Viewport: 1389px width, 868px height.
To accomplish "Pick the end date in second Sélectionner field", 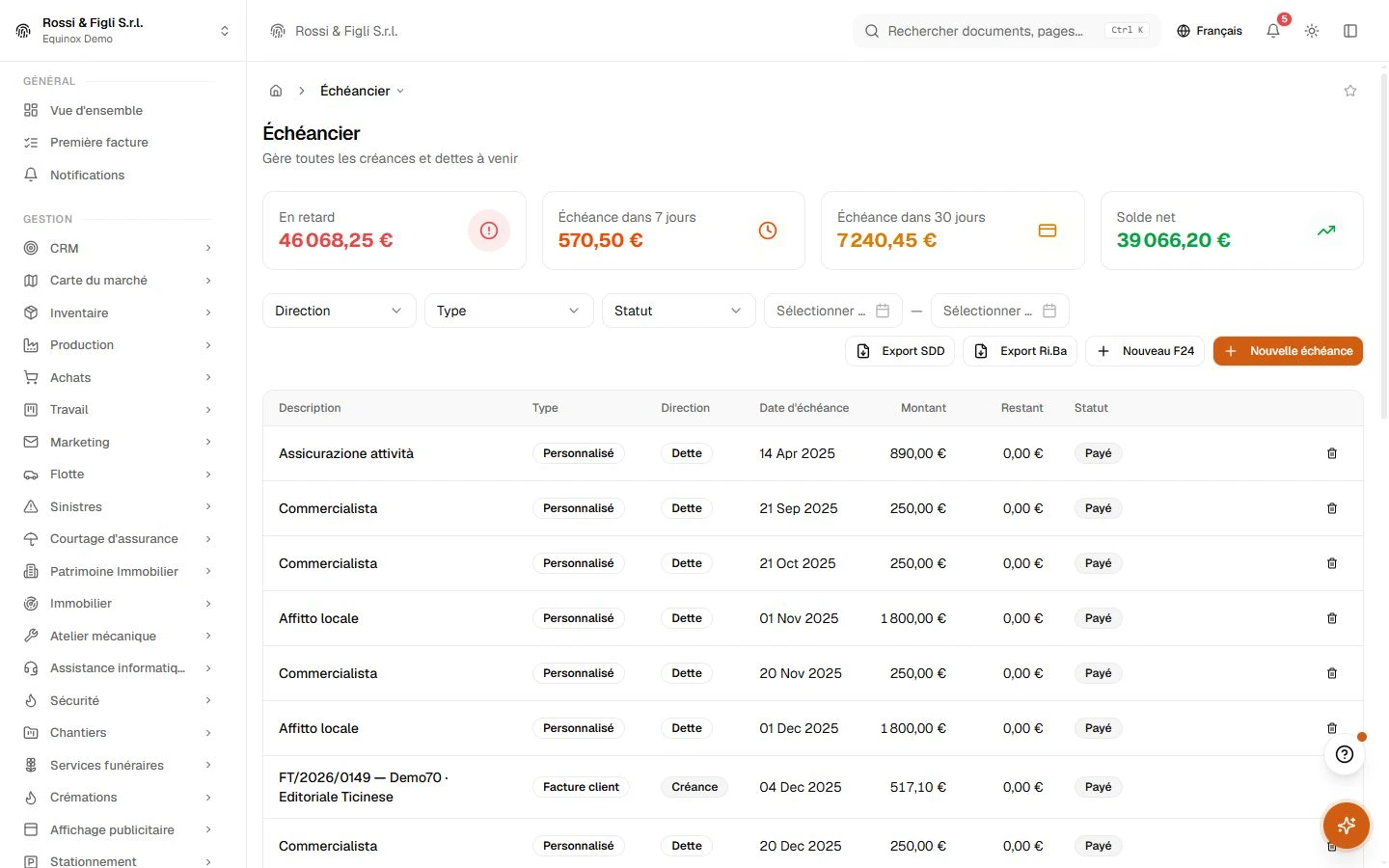I will (1000, 311).
